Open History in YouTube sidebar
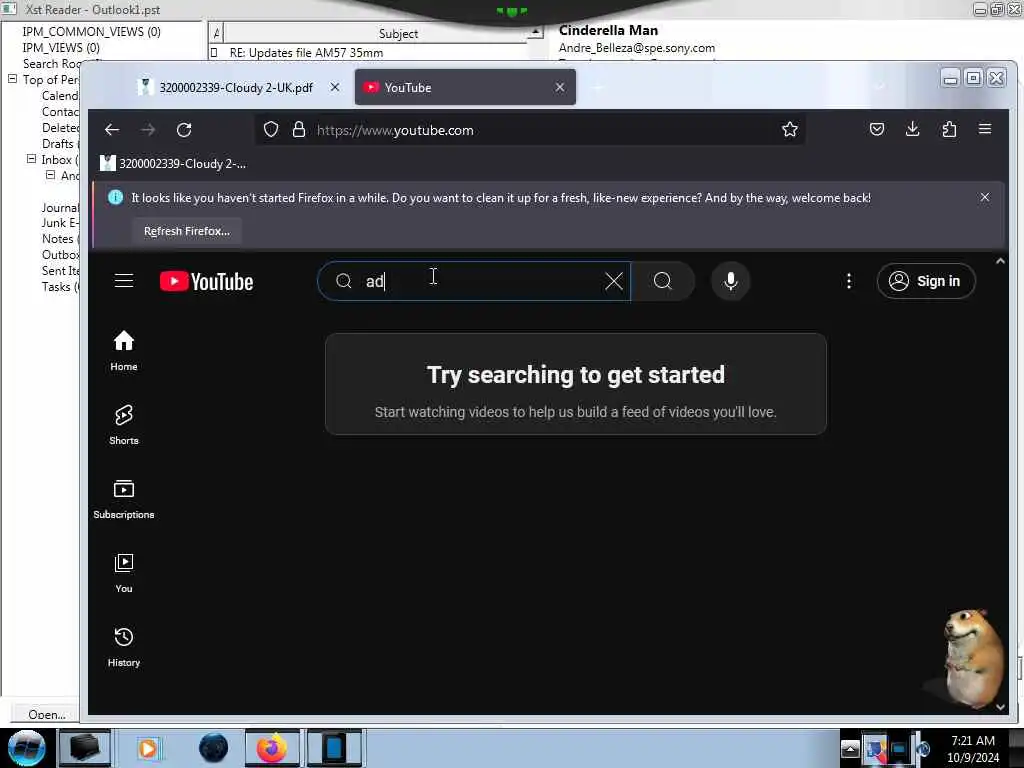This screenshot has width=1024, height=768. (123, 647)
